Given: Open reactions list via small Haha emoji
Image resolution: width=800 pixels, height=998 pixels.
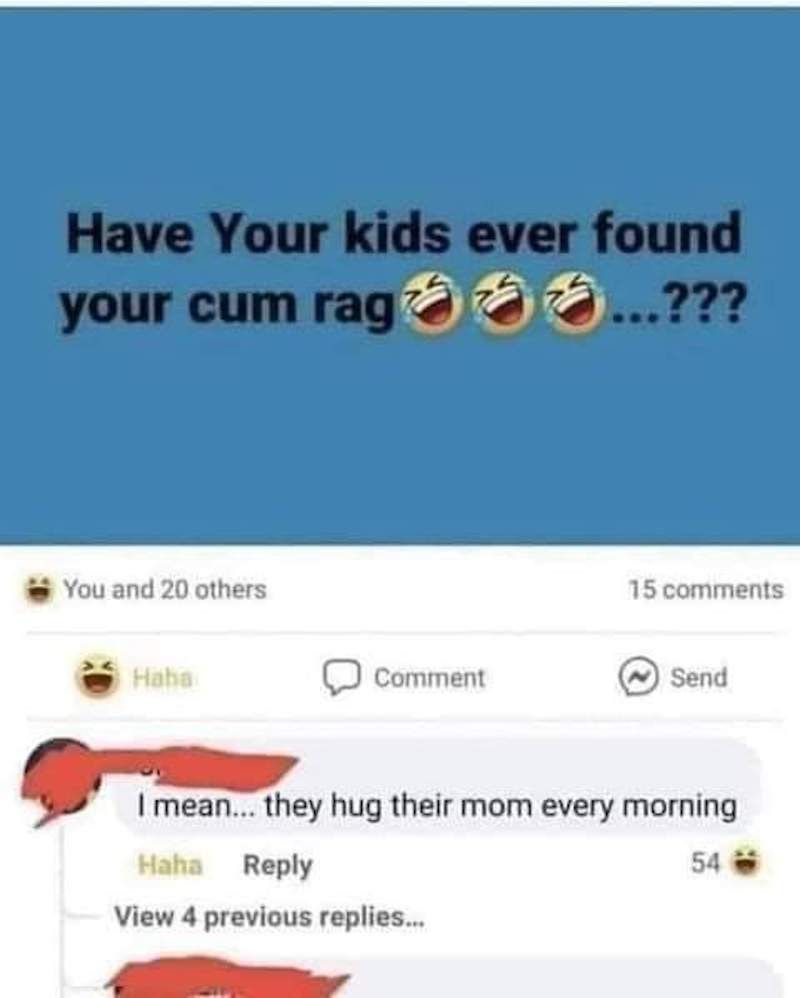Looking at the screenshot, I should click(x=38, y=589).
